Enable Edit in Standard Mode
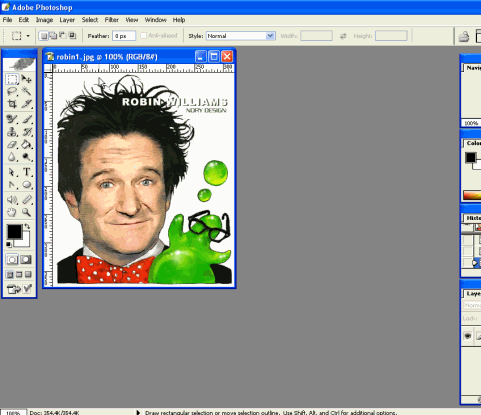The image size is (481, 415). 12,260
